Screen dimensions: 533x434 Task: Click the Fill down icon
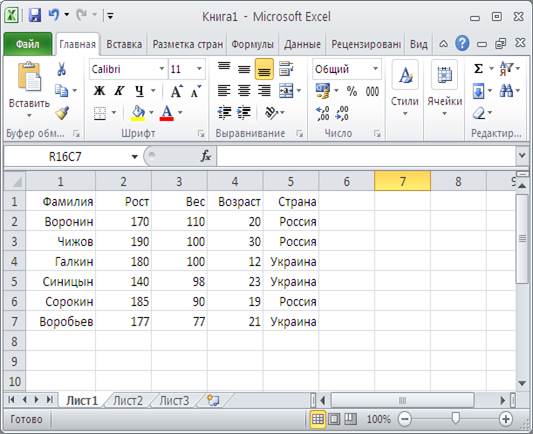point(478,91)
